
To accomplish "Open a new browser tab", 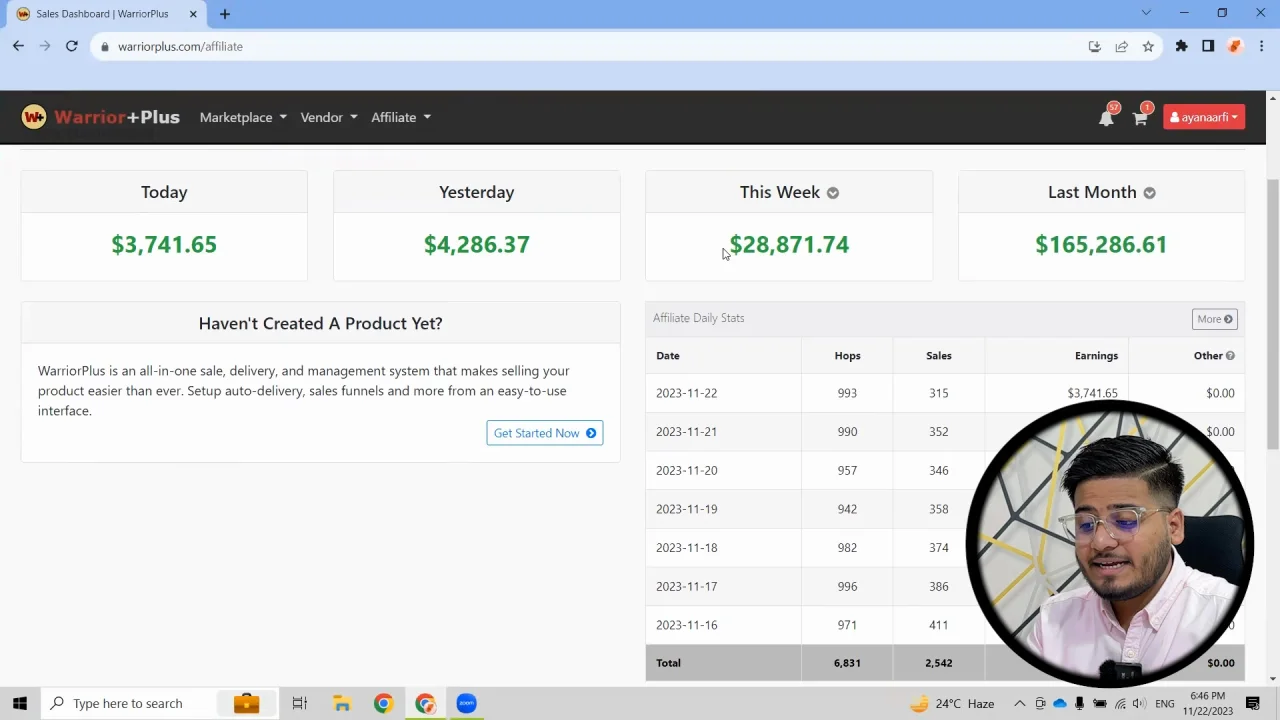I will pyautogui.click(x=225, y=14).
